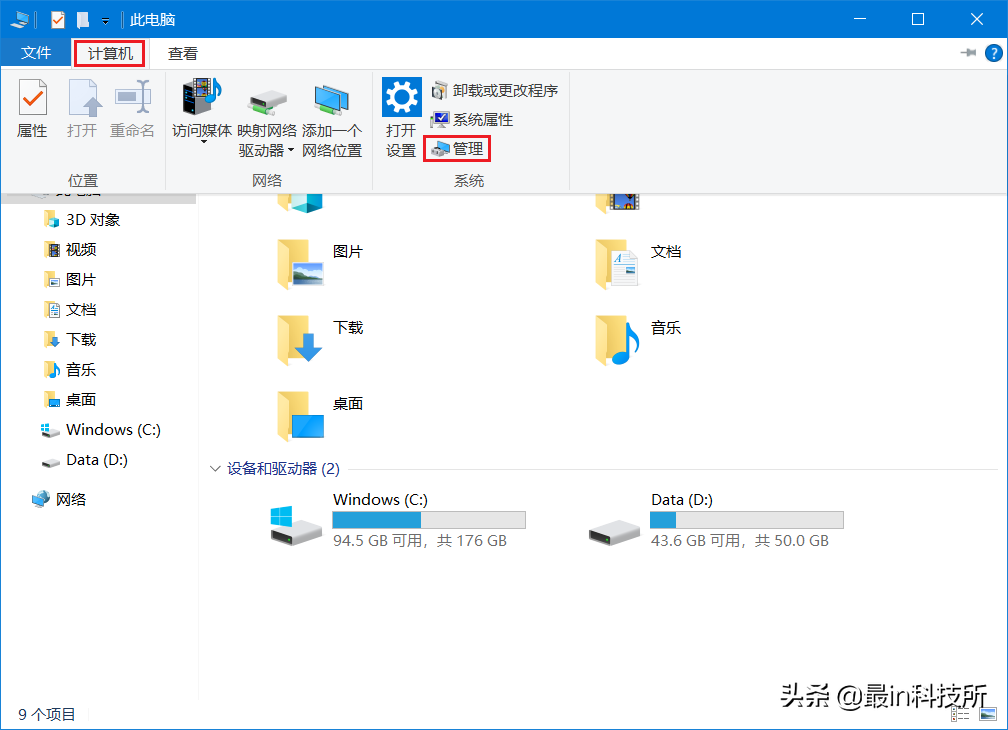Expand the 映射网络驱动器 dropdown arrow
The width and height of the screenshot is (1008, 730).
coord(291,150)
